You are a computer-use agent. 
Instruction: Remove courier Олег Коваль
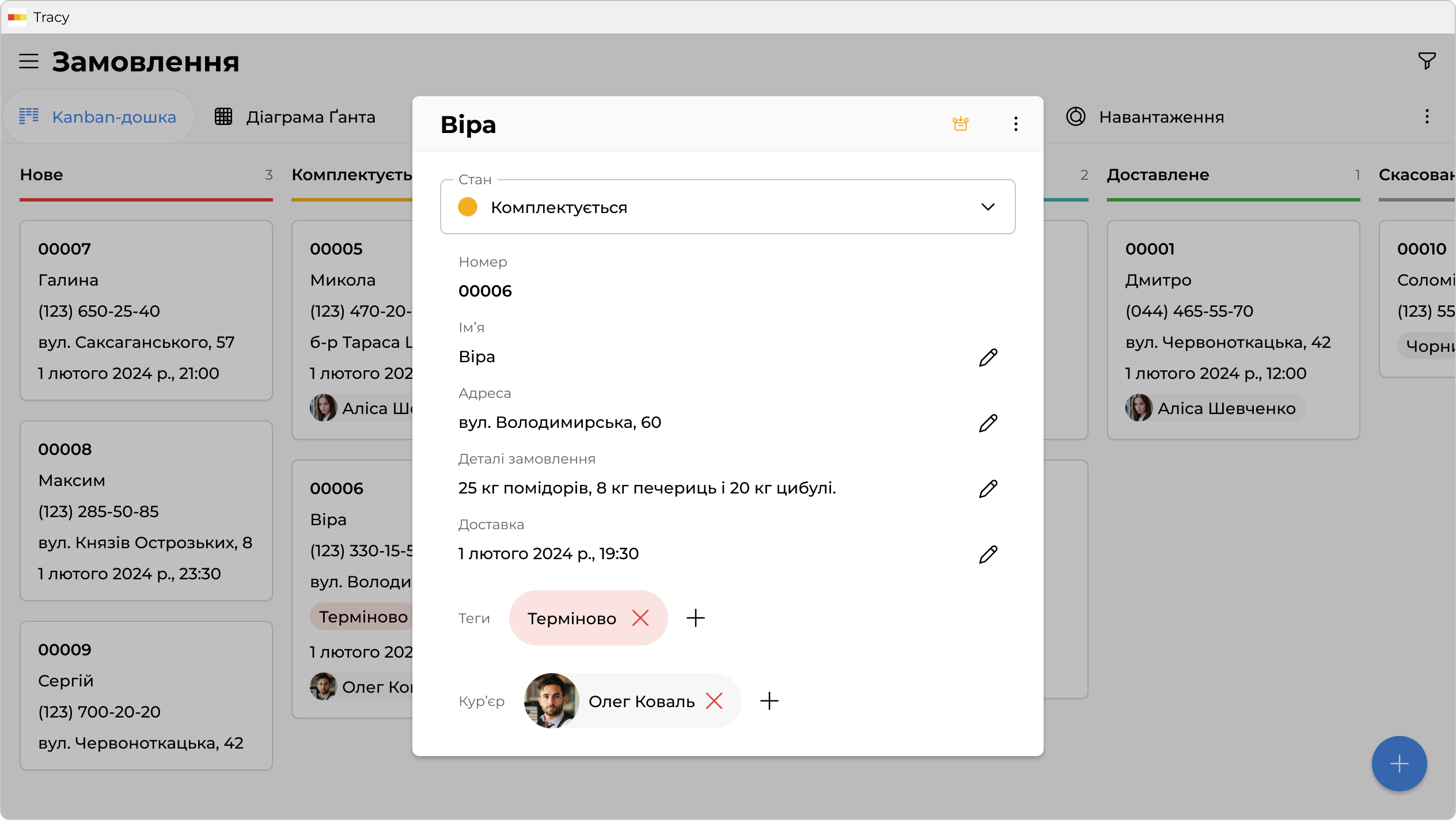(714, 701)
